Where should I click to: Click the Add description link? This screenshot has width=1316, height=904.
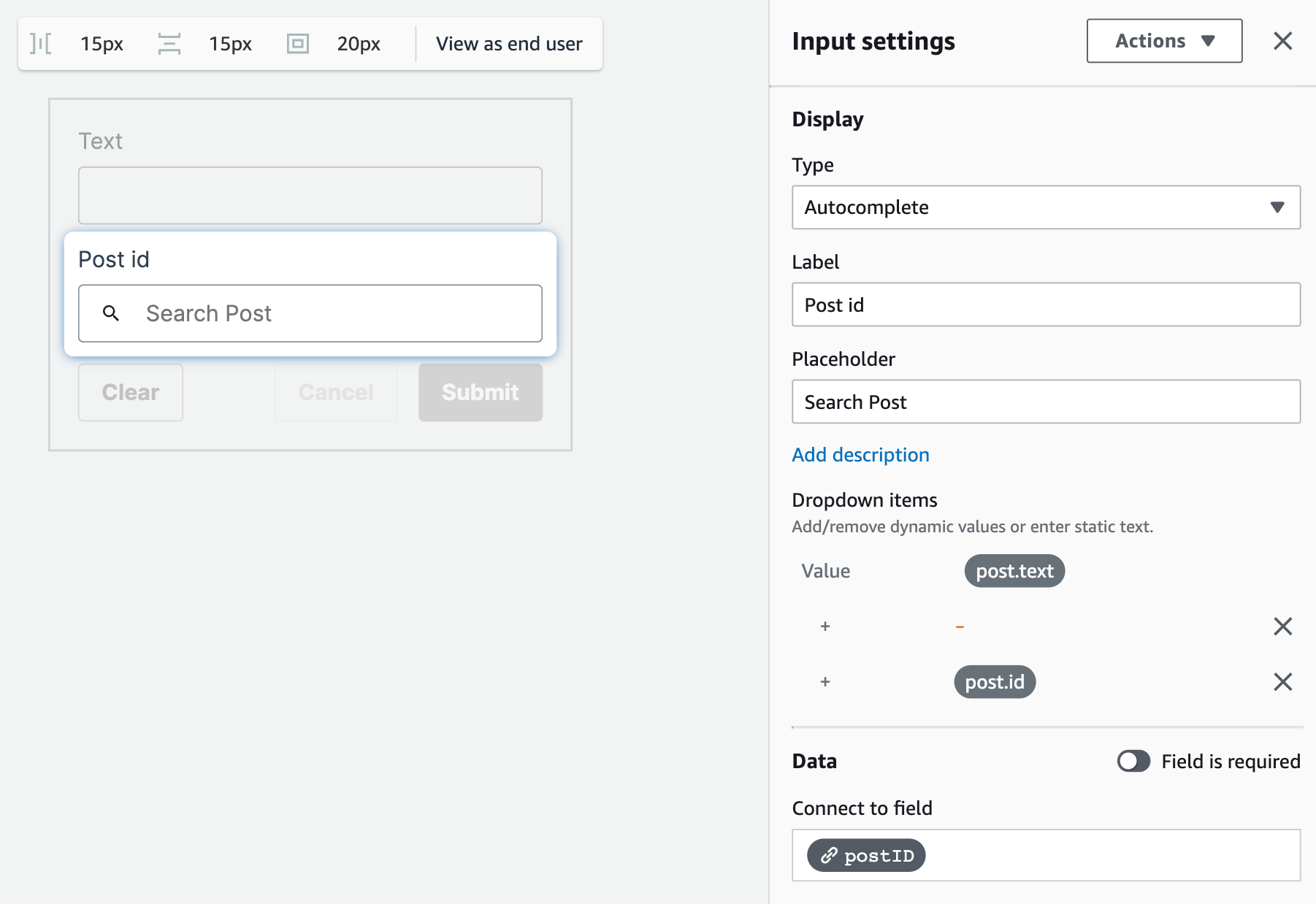tap(860, 455)
